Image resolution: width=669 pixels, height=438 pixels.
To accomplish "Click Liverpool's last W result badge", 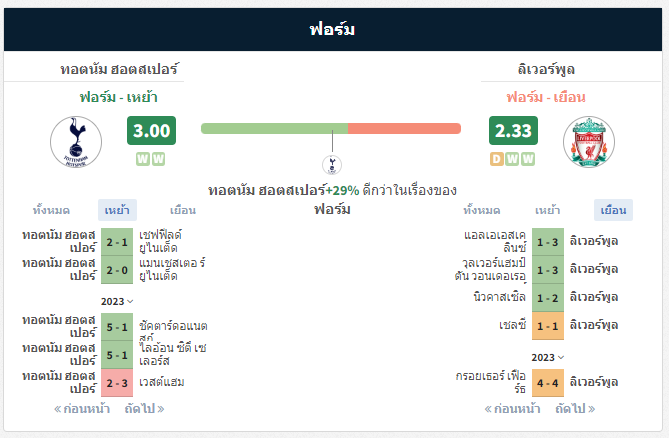I will pos(528,159).
